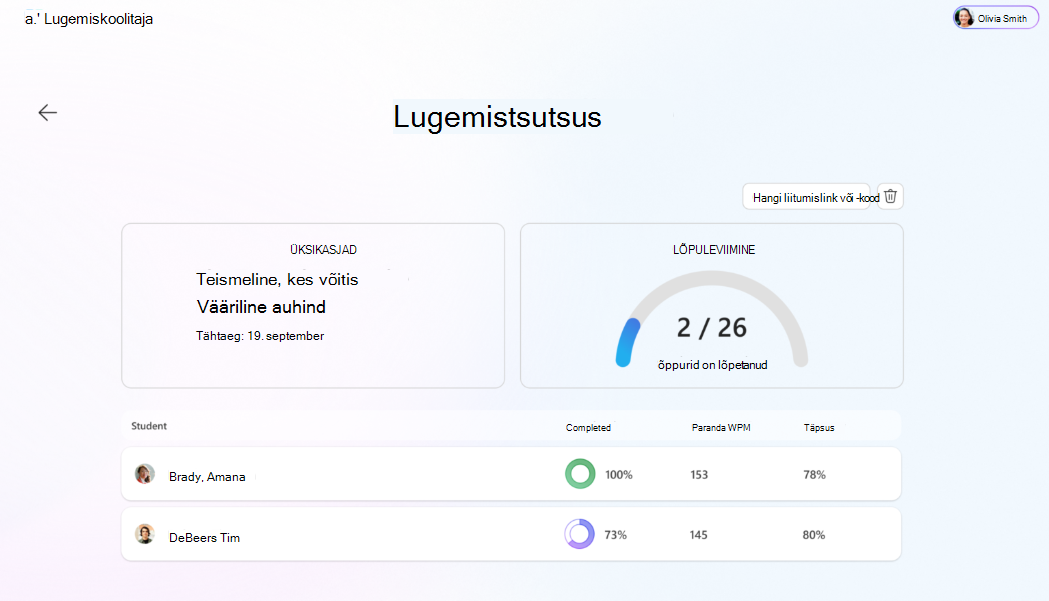Open the Brady, Amana student row
This screenshot has height=601, width=1049.
[511, 474]
